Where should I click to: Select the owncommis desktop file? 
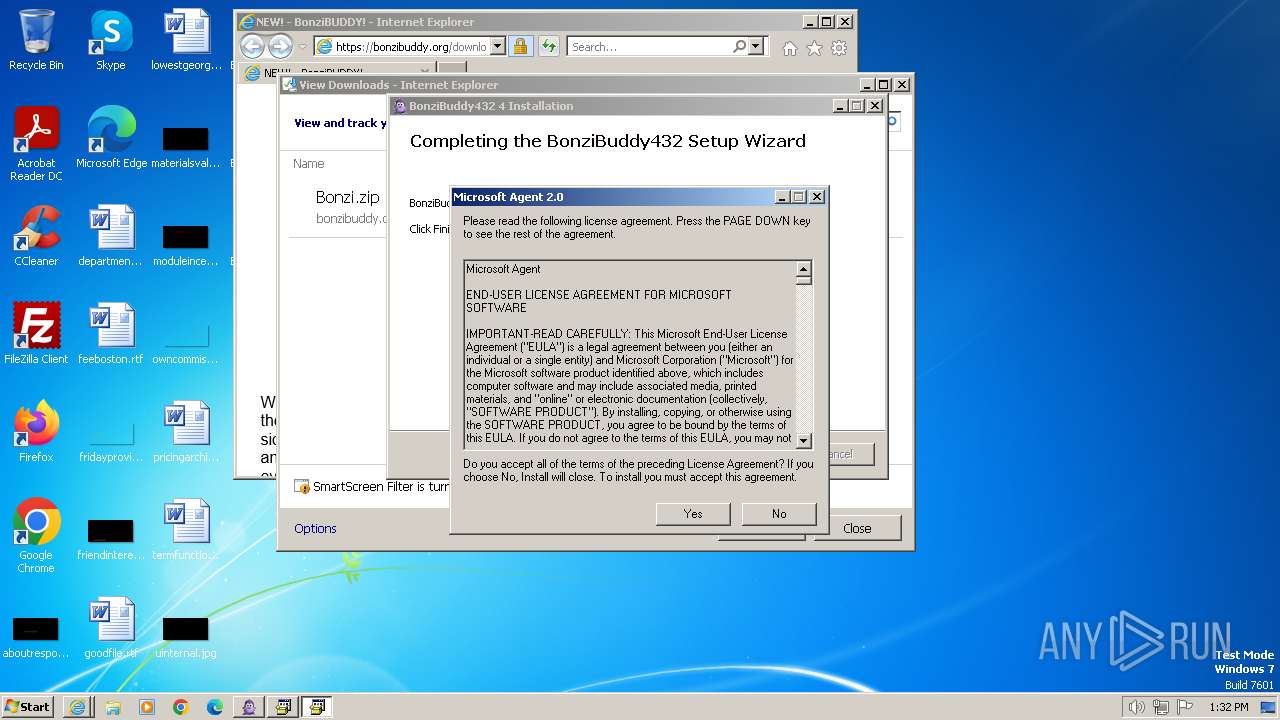pos(186,343)
